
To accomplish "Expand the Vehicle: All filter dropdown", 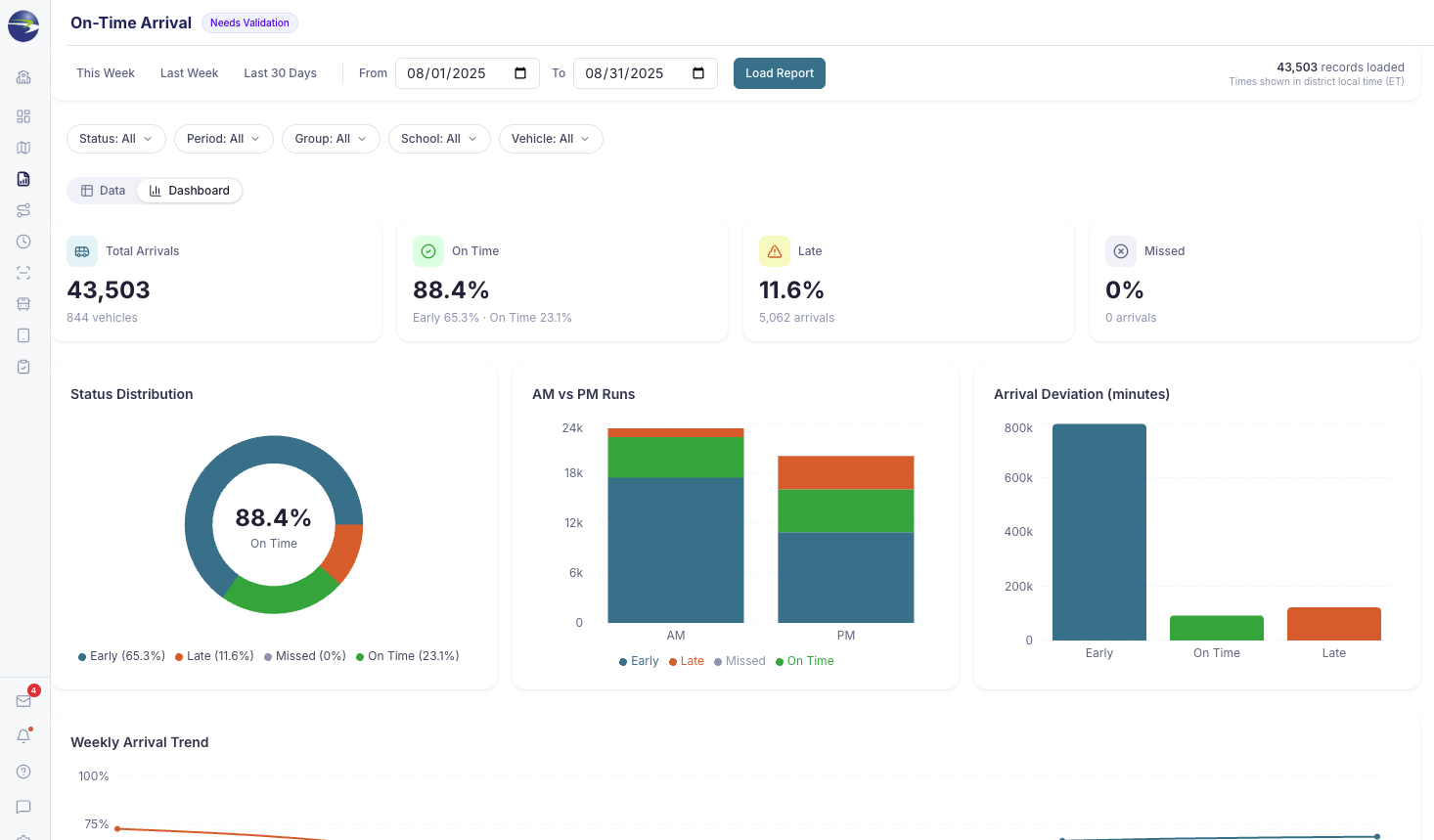I will coord(551,139).
